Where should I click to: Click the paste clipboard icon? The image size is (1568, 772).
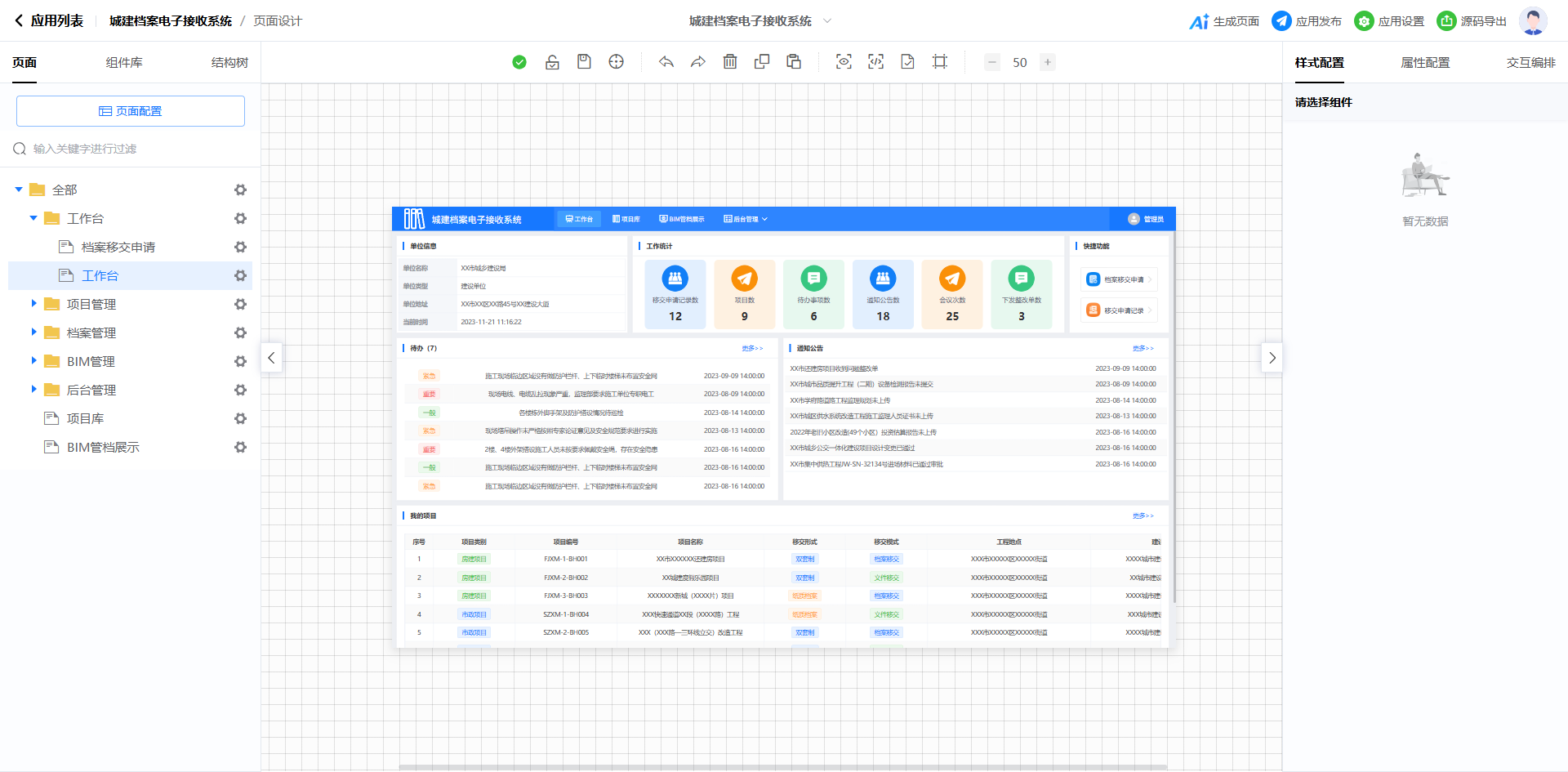794,62
